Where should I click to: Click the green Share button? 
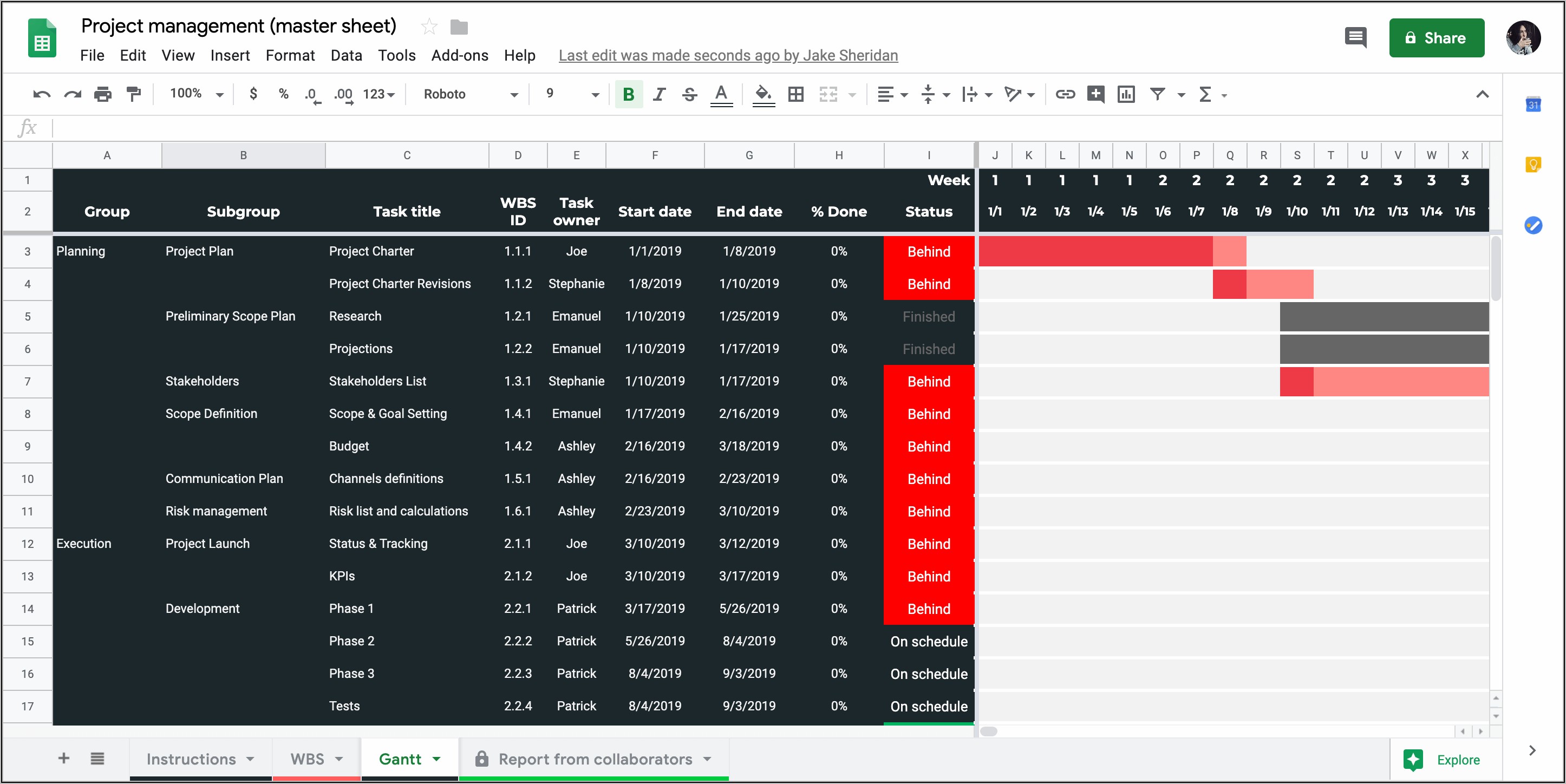coord(1436,38)
